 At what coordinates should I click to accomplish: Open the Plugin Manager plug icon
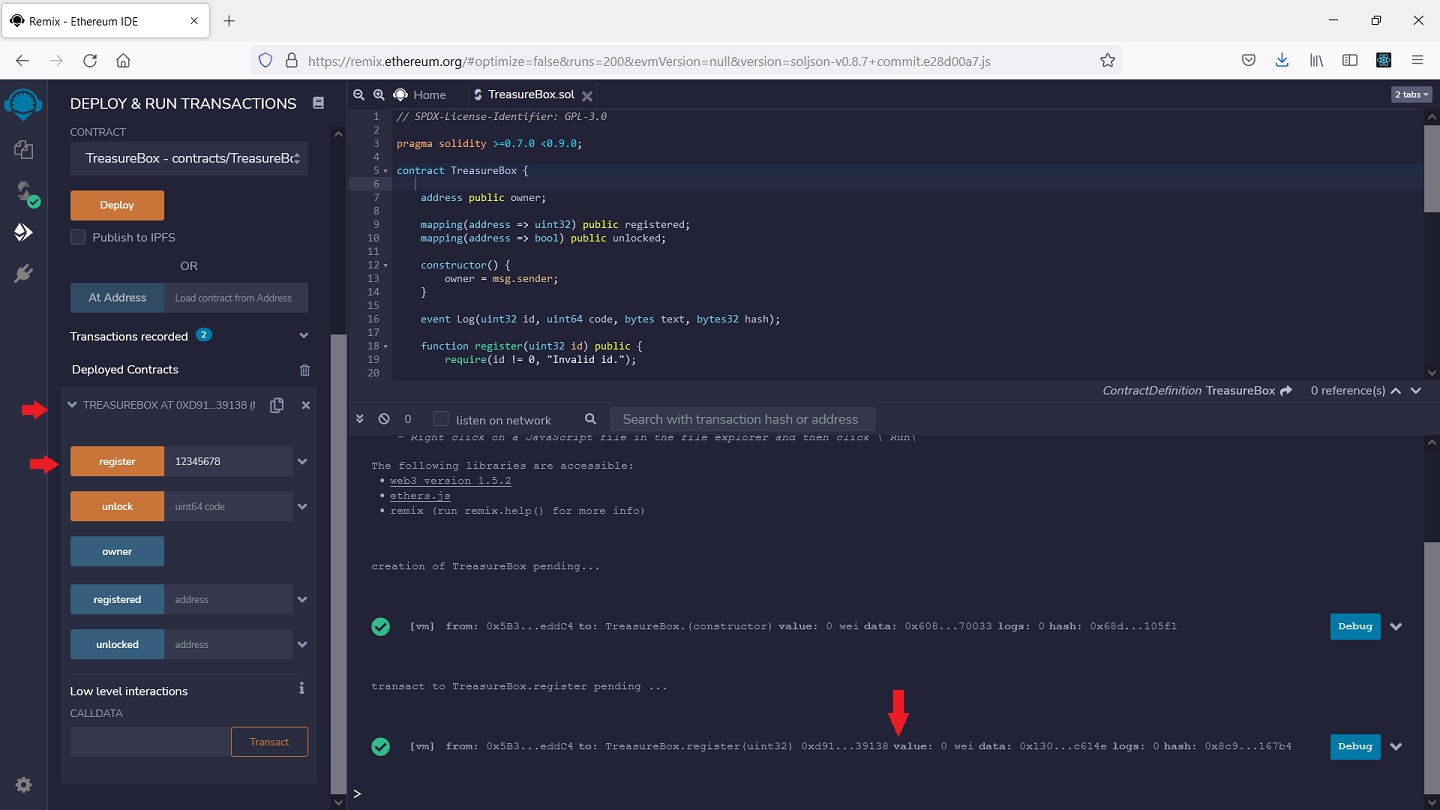tap(23, 273)
